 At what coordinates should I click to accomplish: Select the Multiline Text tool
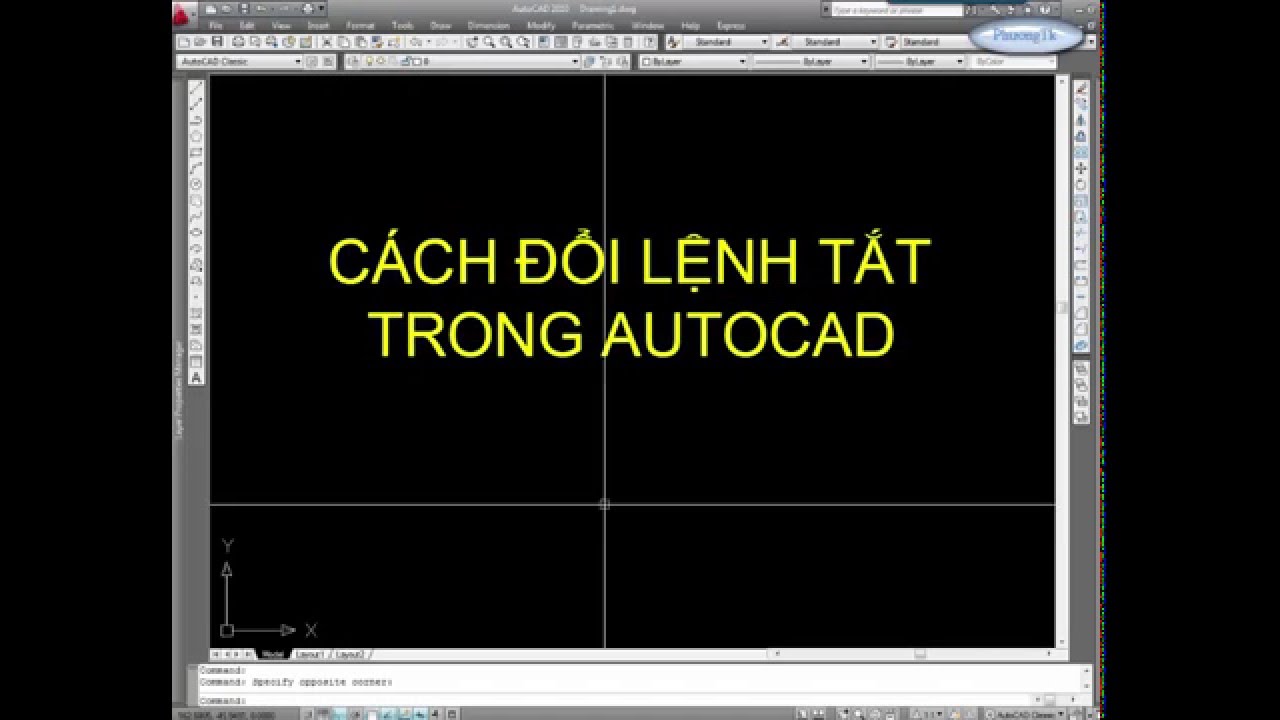coord(196,377)
